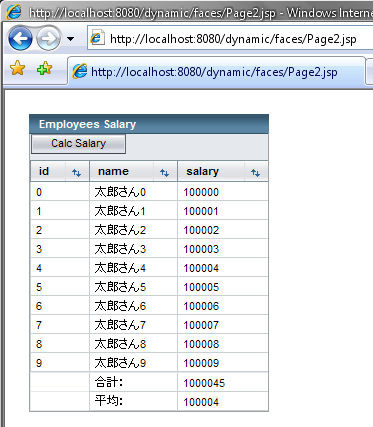Sort table by name column arrows
This screenshot has width=373, height=427.
point(164,173)
